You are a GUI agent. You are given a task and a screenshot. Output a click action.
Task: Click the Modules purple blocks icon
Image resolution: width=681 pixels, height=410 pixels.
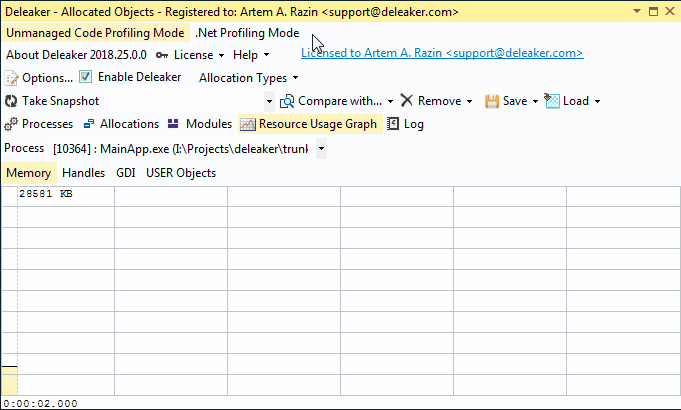(x=173, y=124)
